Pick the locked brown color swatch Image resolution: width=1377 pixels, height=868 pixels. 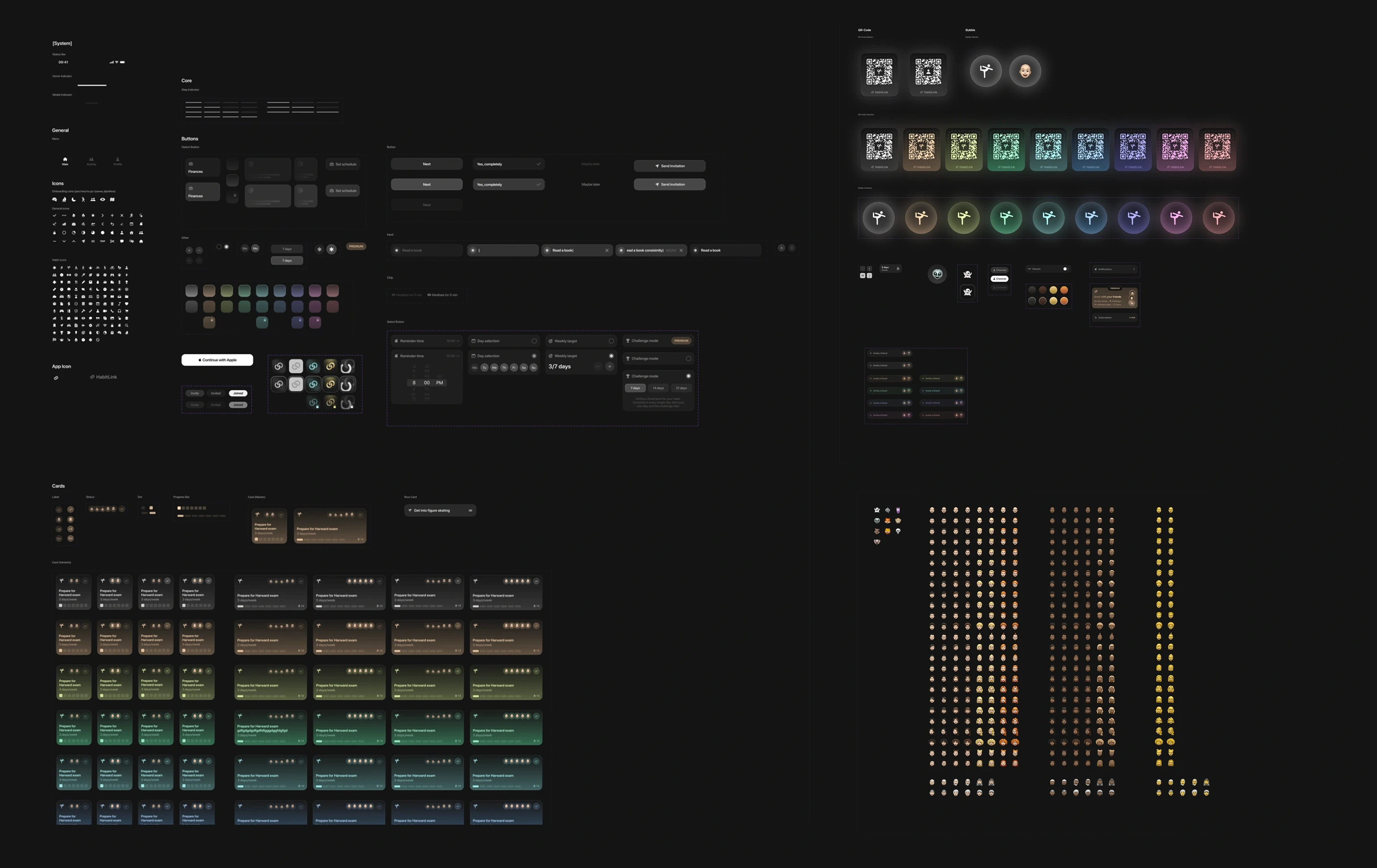[x=209, y=323]
